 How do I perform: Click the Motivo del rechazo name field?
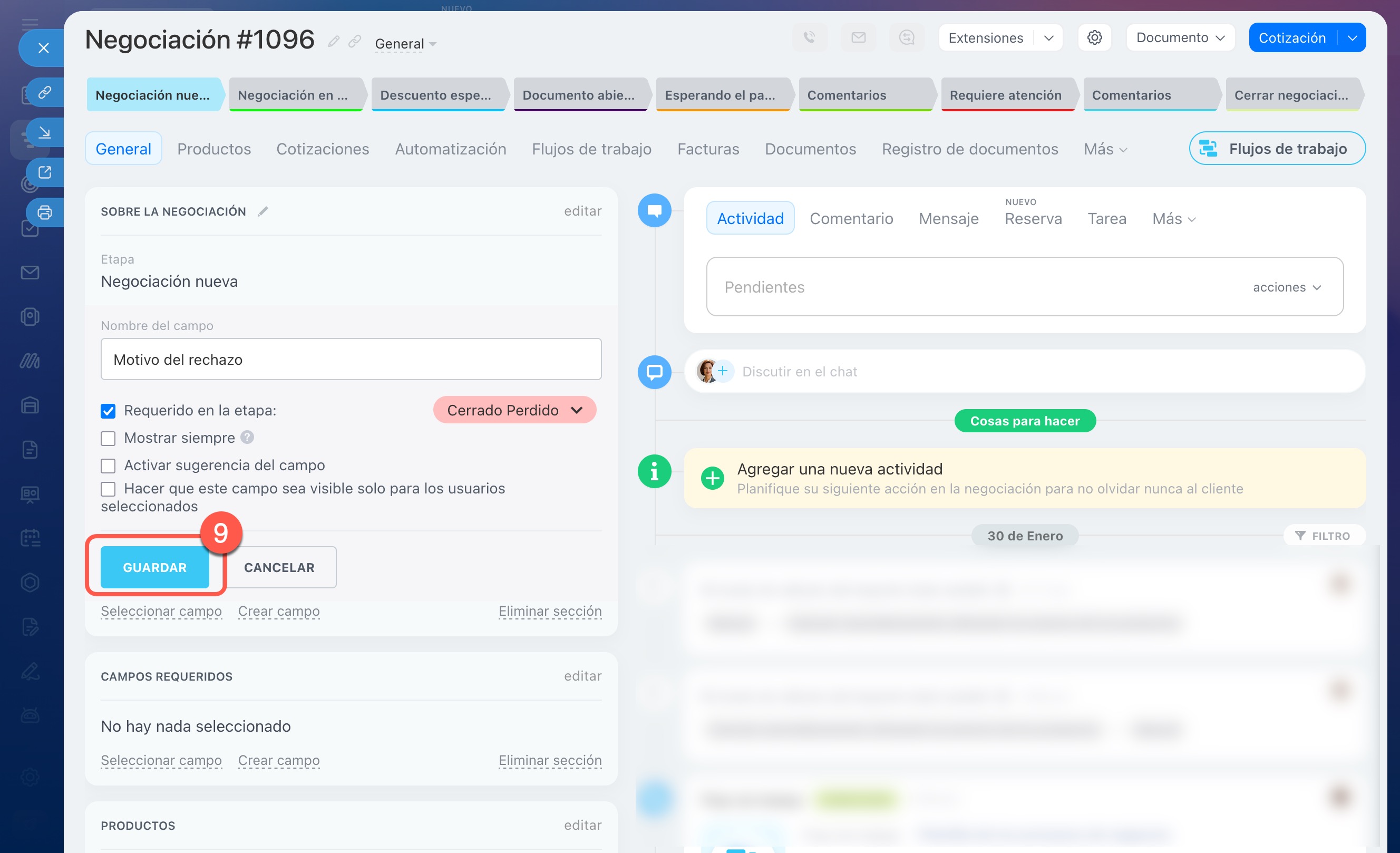tap(351, 359)
